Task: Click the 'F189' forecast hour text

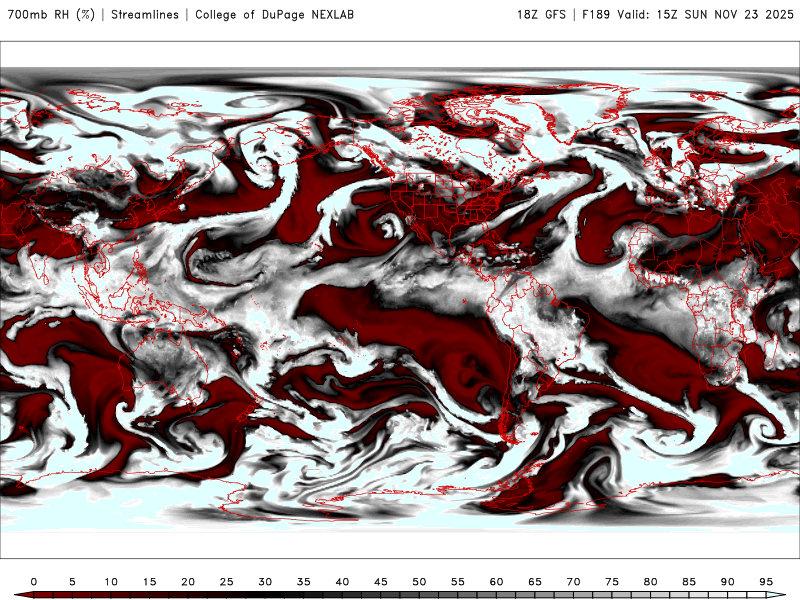Action: [x=596, y=15]
